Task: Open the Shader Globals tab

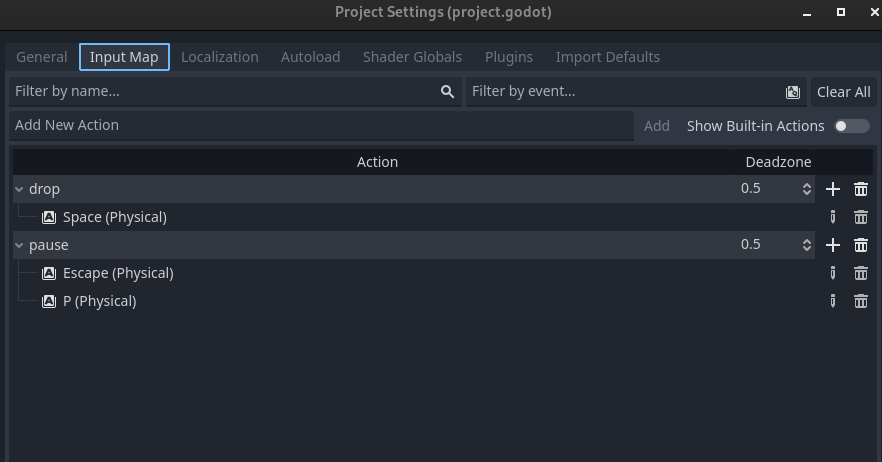Action: (x=412, y=57)
